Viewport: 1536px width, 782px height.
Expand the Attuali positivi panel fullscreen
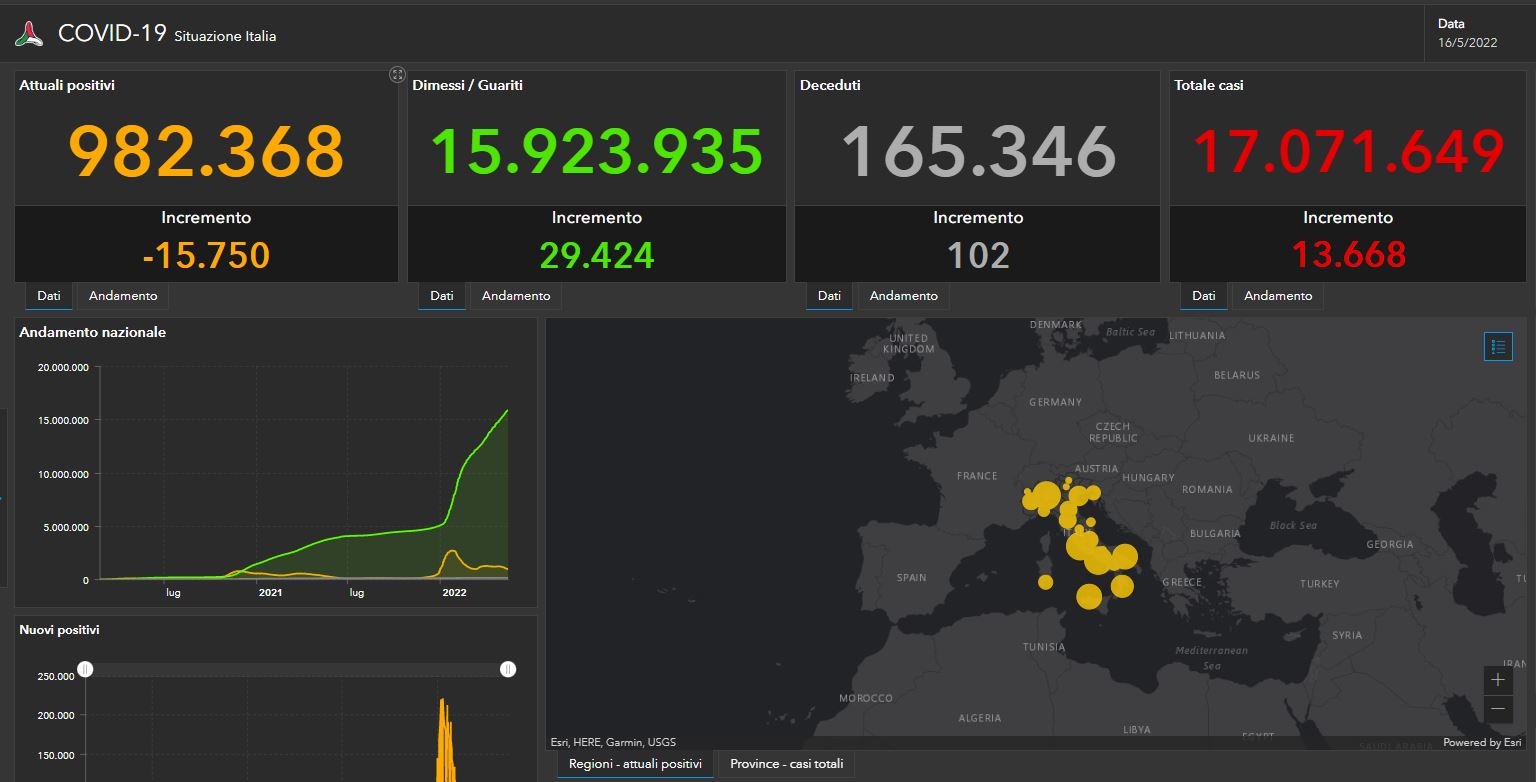(x=397, y=75)
